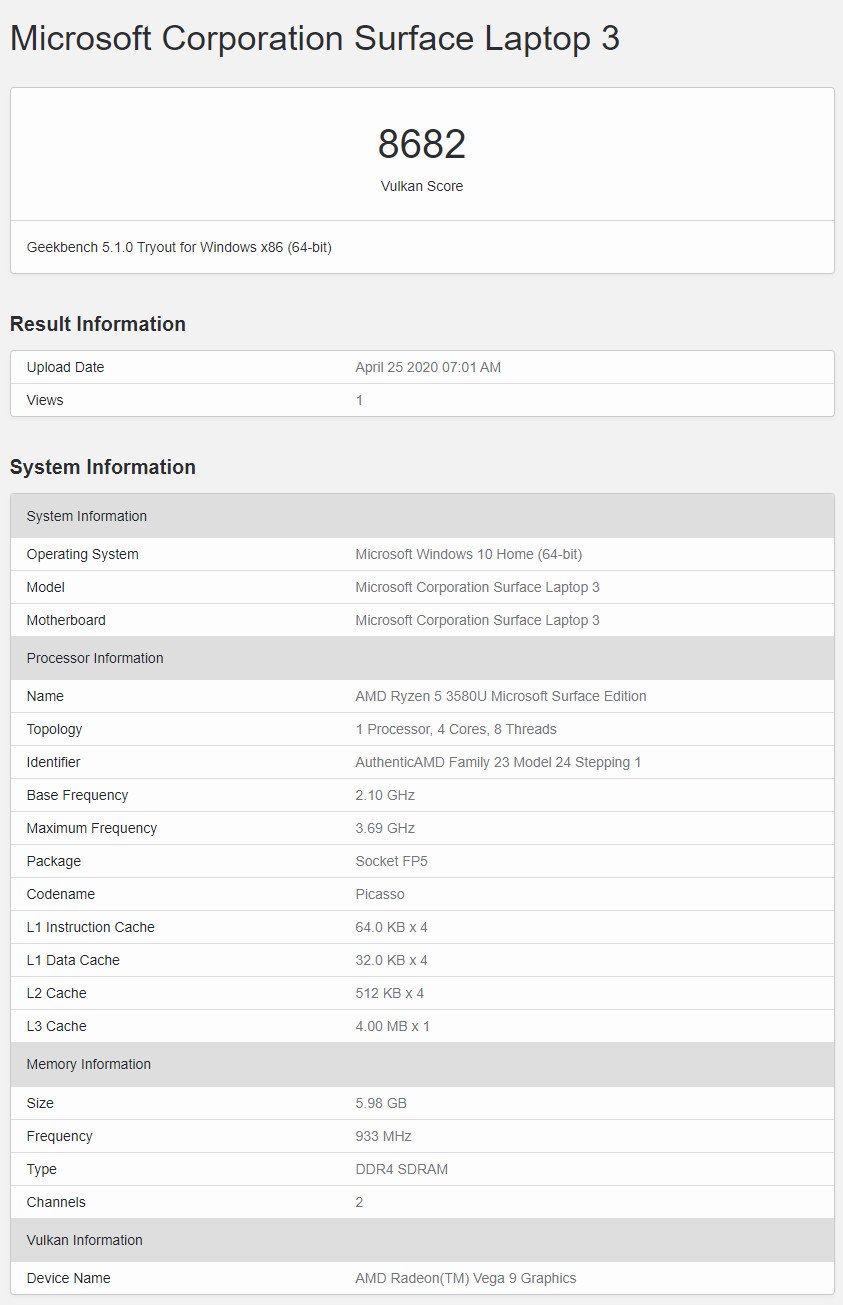The height and width of the screenshot is (1305, 843).
Task: Select the memory size "5.98 GB"
Action: 381,1103
